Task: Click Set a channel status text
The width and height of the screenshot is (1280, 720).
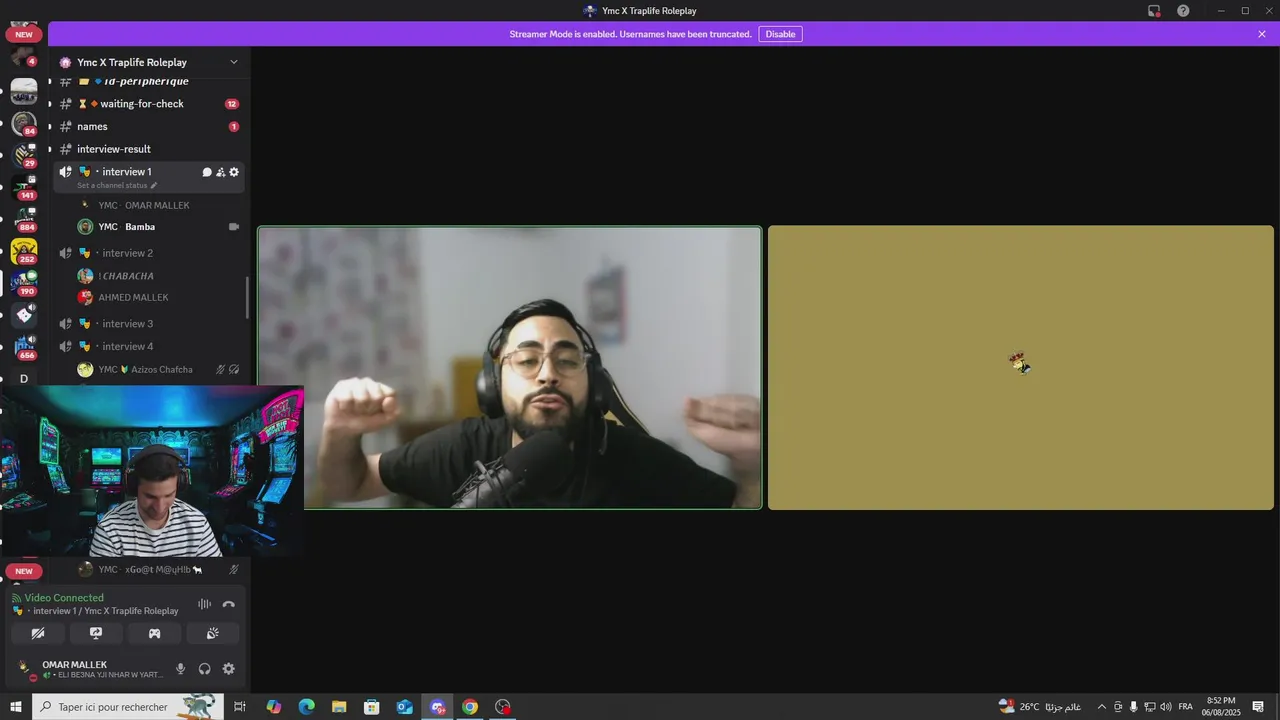Action: pyautogui.click(x=112, y=185)
